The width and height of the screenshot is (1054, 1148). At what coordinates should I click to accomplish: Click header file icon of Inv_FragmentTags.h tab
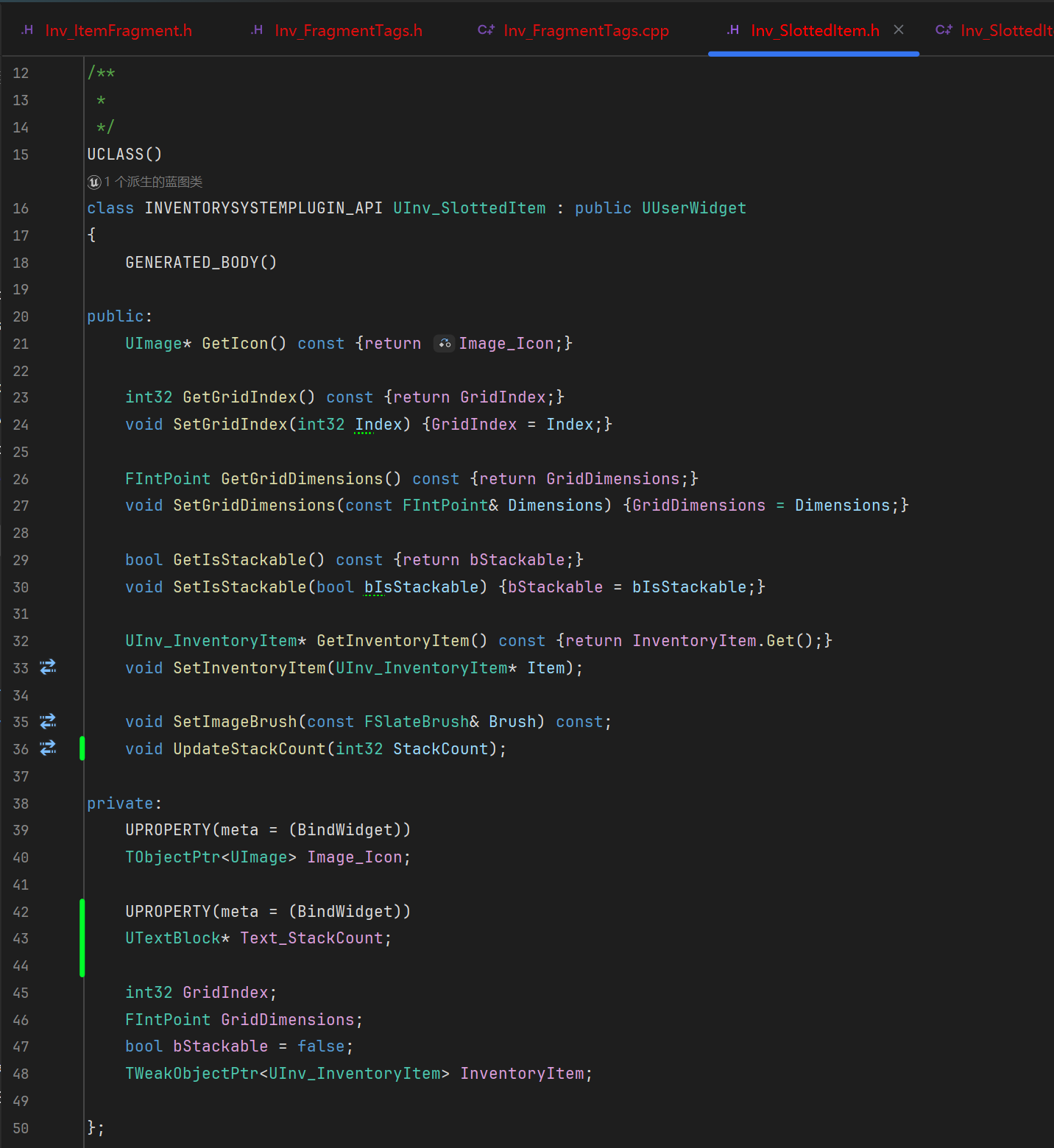[257, 30]
